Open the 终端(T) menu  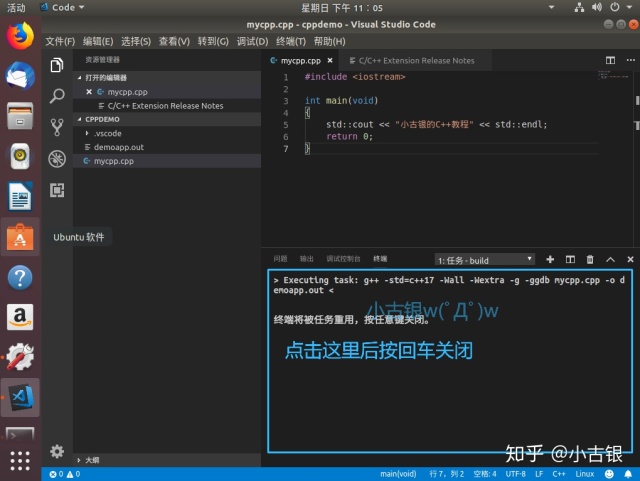click(291, 41)
